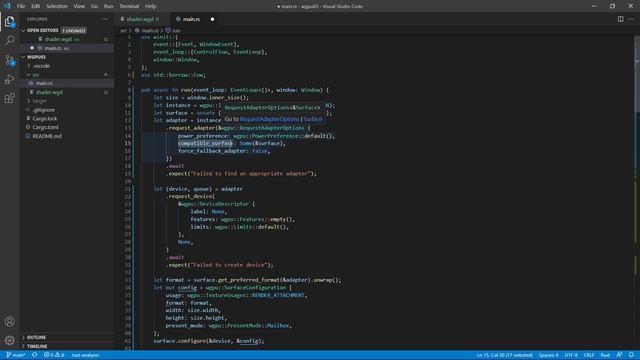
Task: Change end of line sequence CRLF
Action: pos(589,355)
